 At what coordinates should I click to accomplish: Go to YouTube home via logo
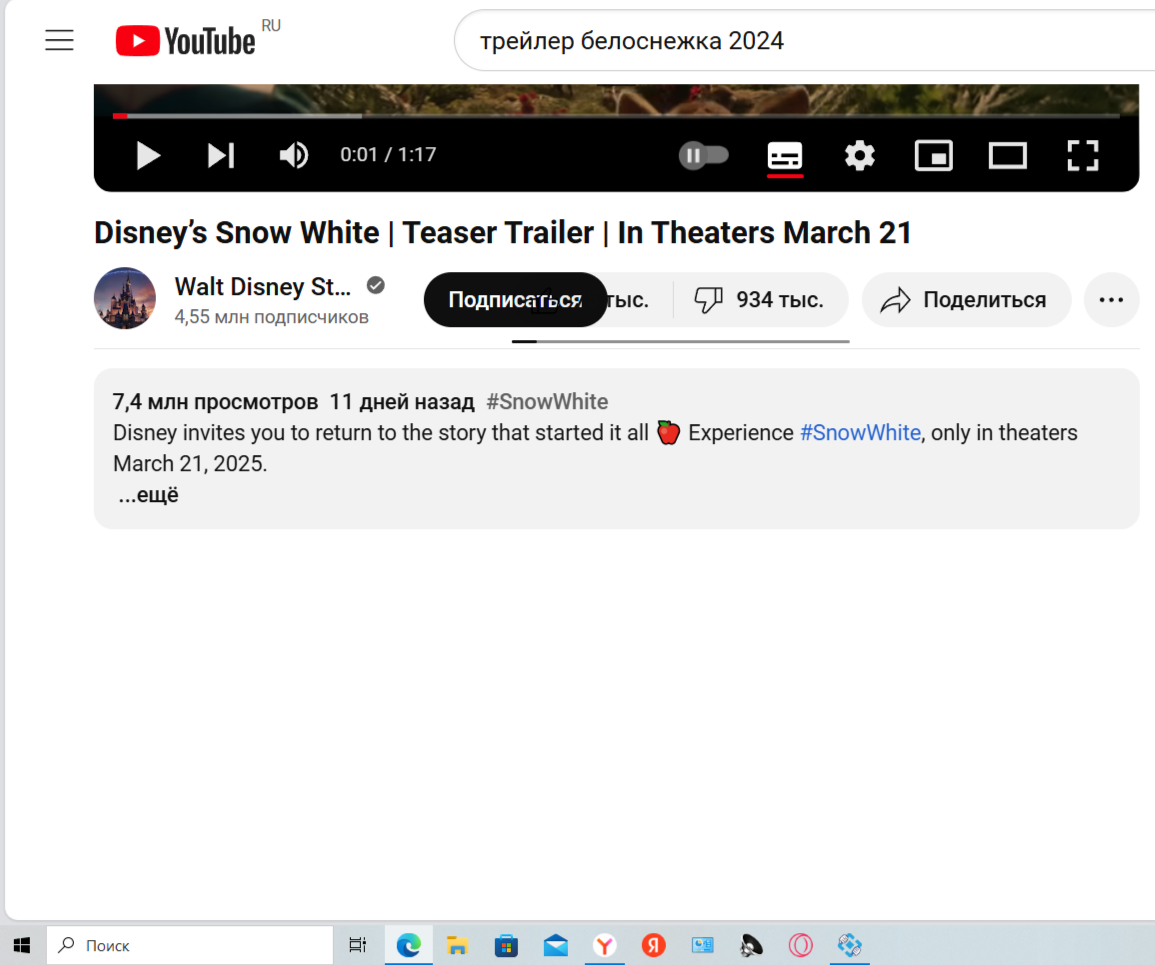click(x=186, y=41)
